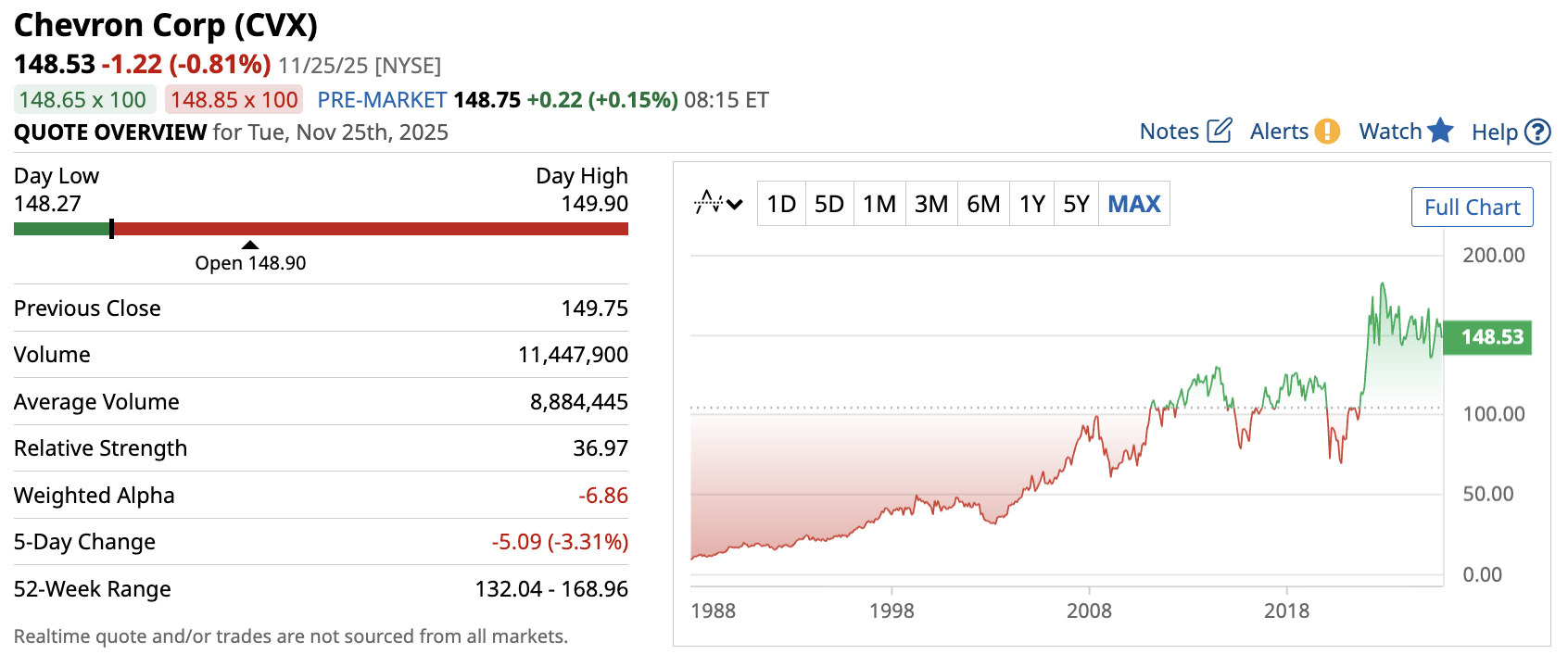Show the 6M chart period
1568x667 pixels.
point(983,204)
